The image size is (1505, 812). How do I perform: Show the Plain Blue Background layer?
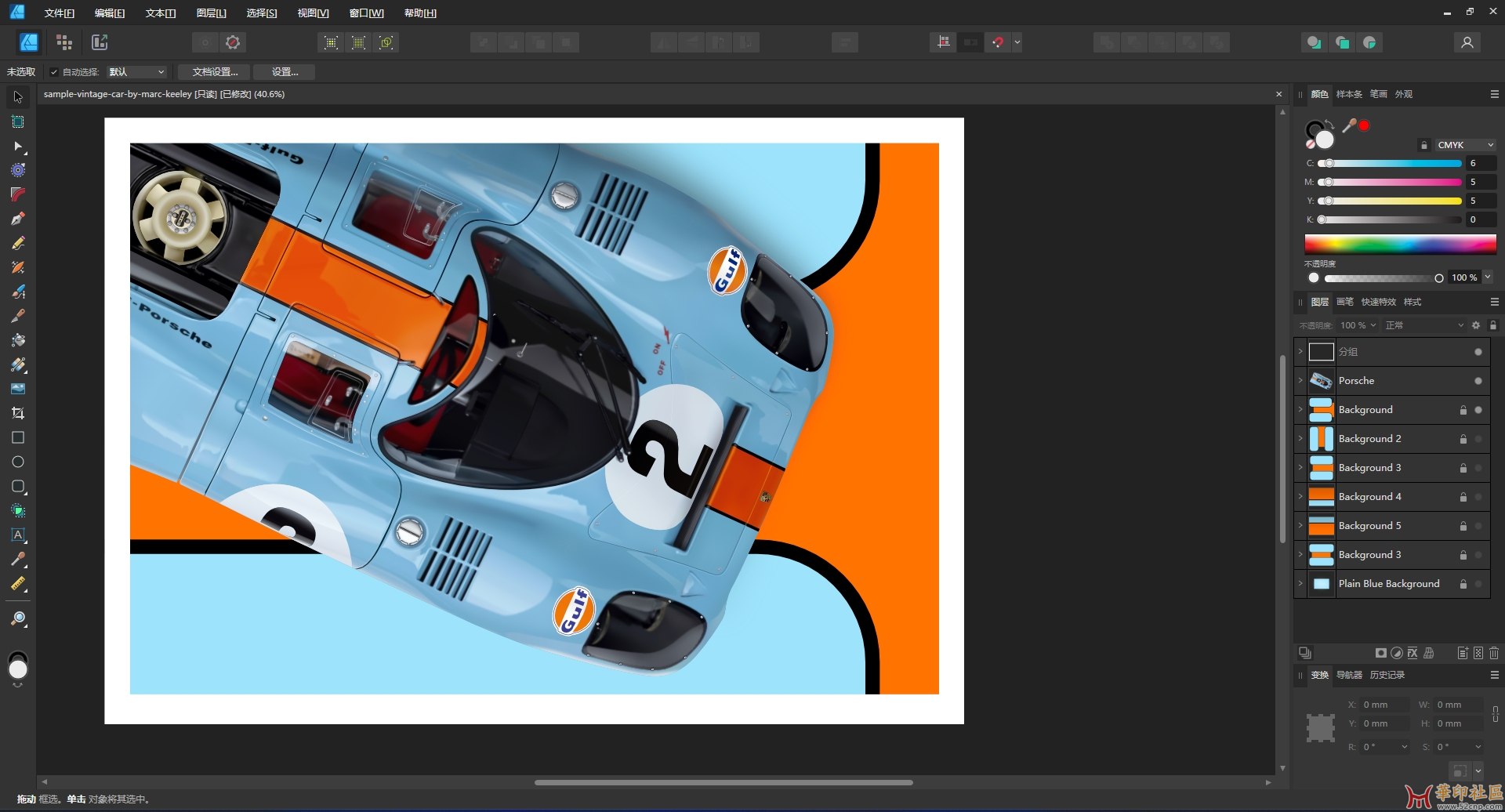1478,584
